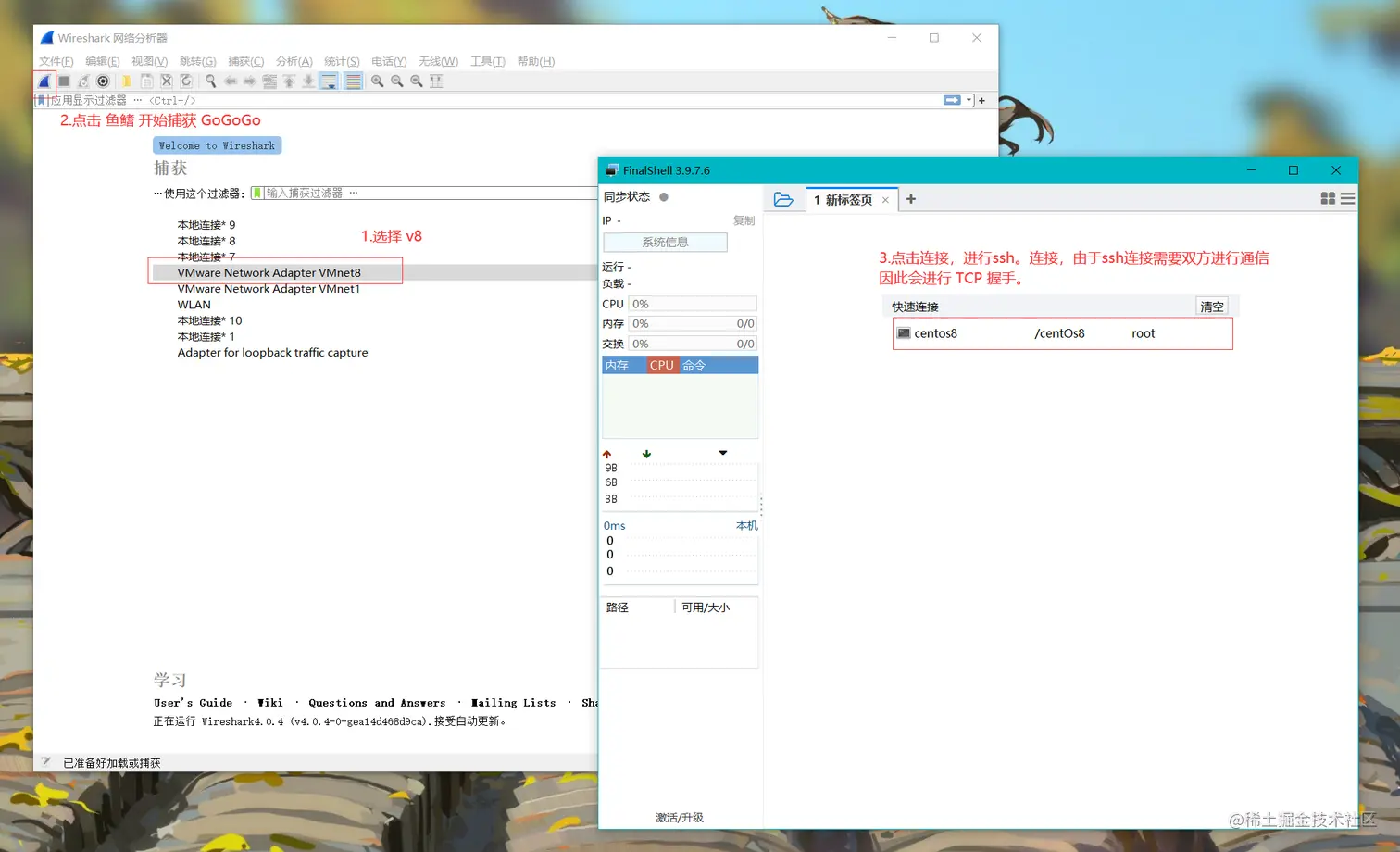
Task: Click the zoom in icon in Wireshark toolbar
Action: 377,81
